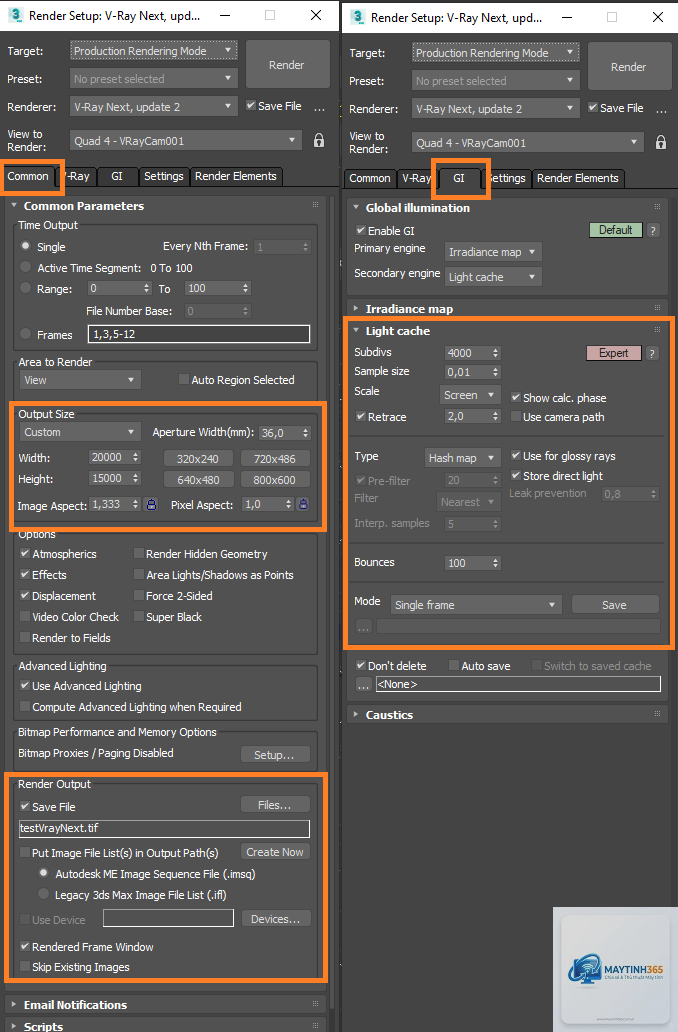
Task: Click the Devices... button
Action: point(275,919)
